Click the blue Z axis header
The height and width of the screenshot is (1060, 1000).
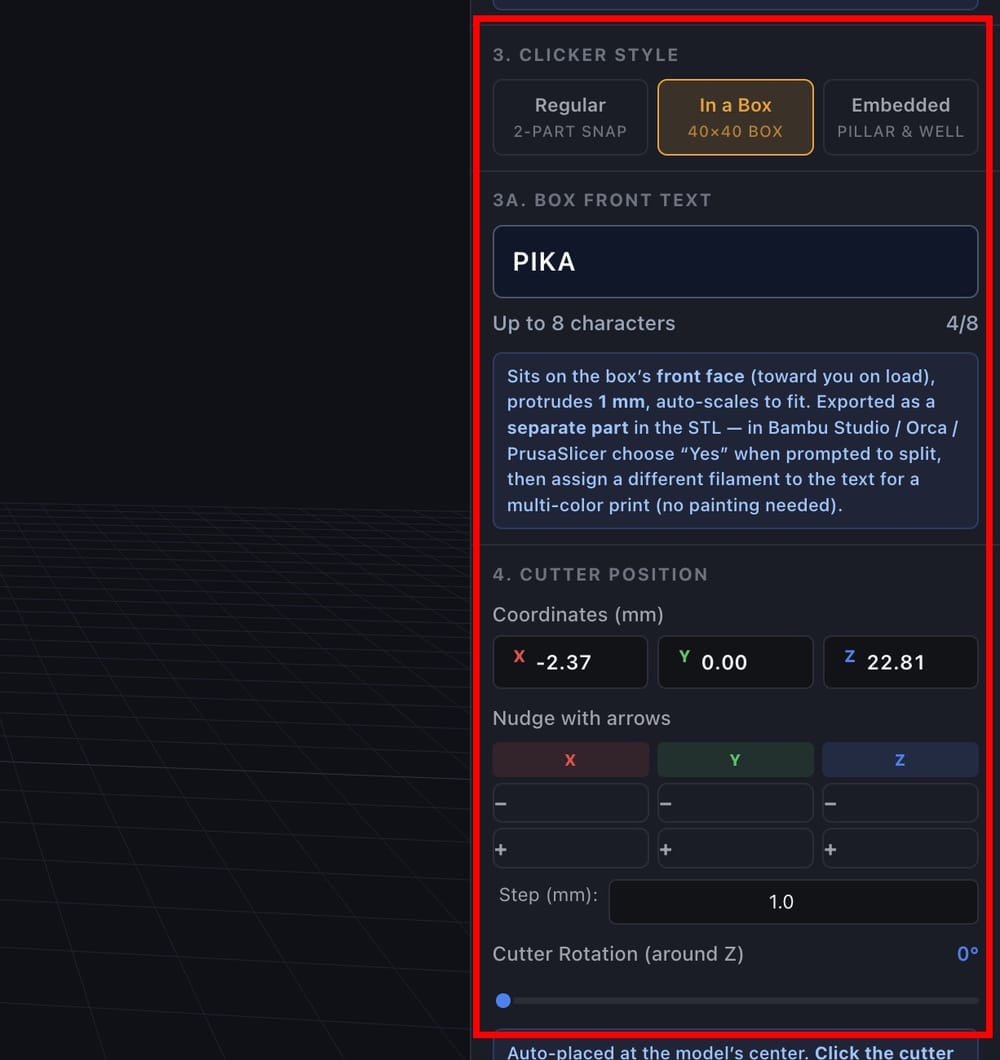(x=901, y=760)
